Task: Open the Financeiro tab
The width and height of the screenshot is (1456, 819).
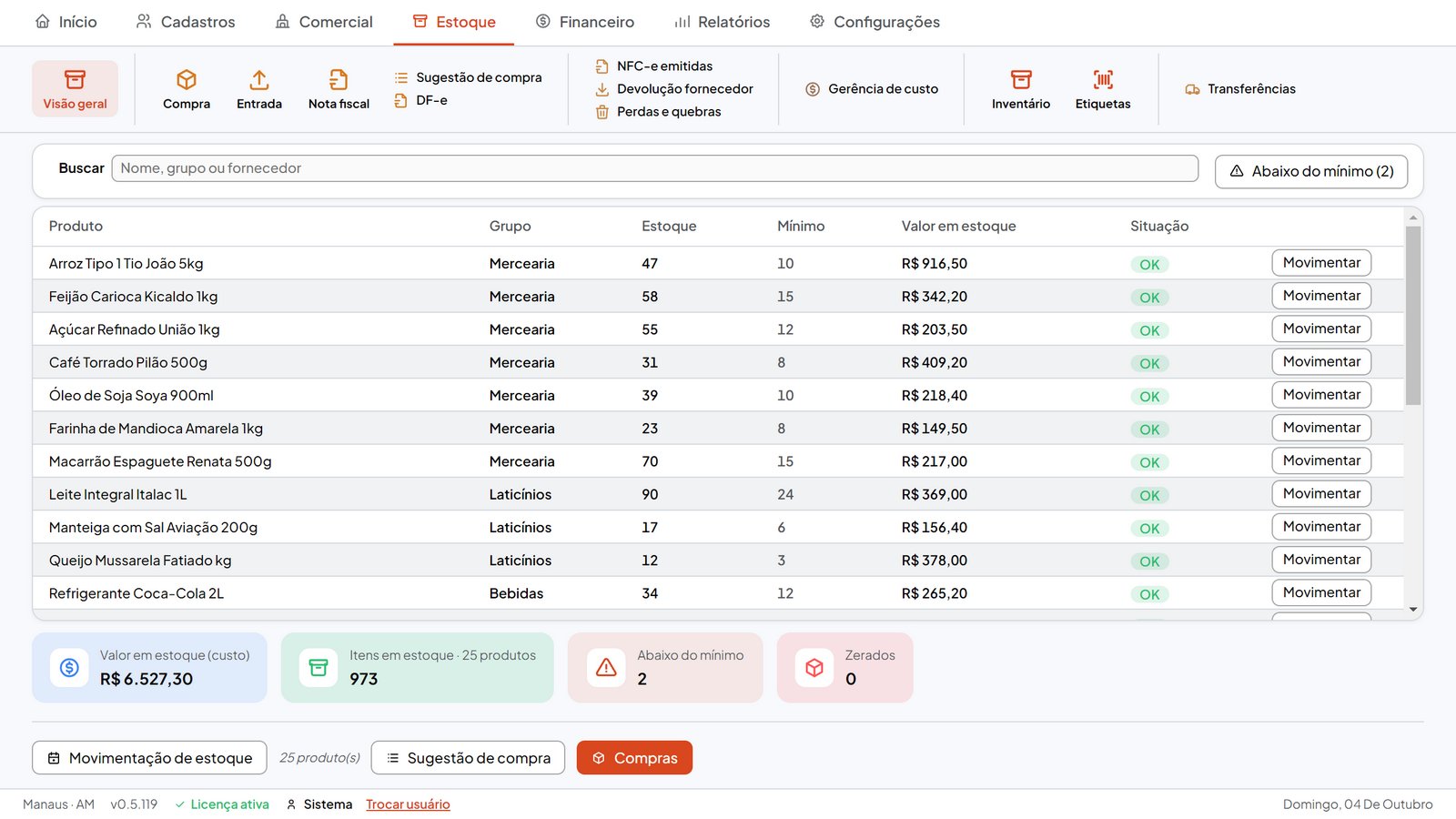Action: (585, 22)
